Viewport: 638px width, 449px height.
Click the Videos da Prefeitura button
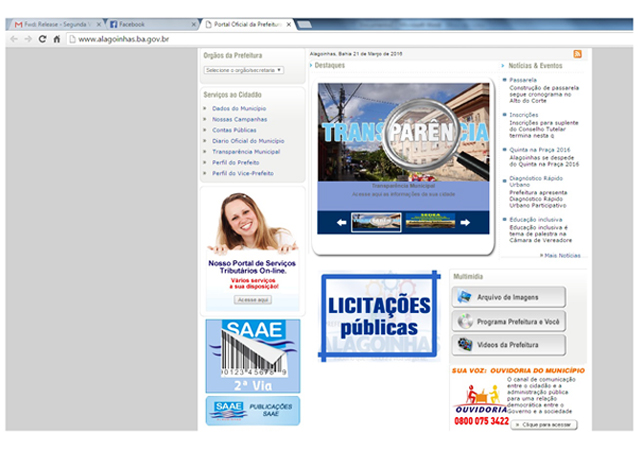[508, 345]
